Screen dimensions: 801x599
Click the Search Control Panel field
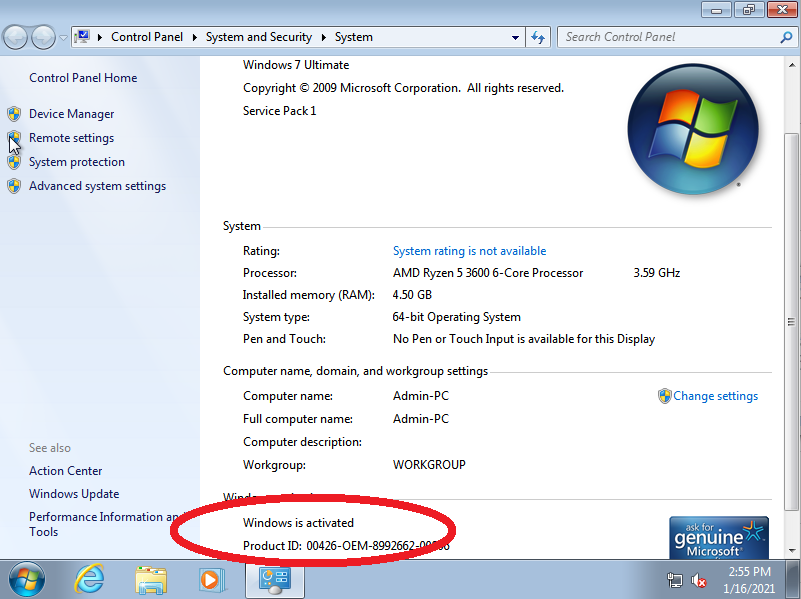click(677, 37)
